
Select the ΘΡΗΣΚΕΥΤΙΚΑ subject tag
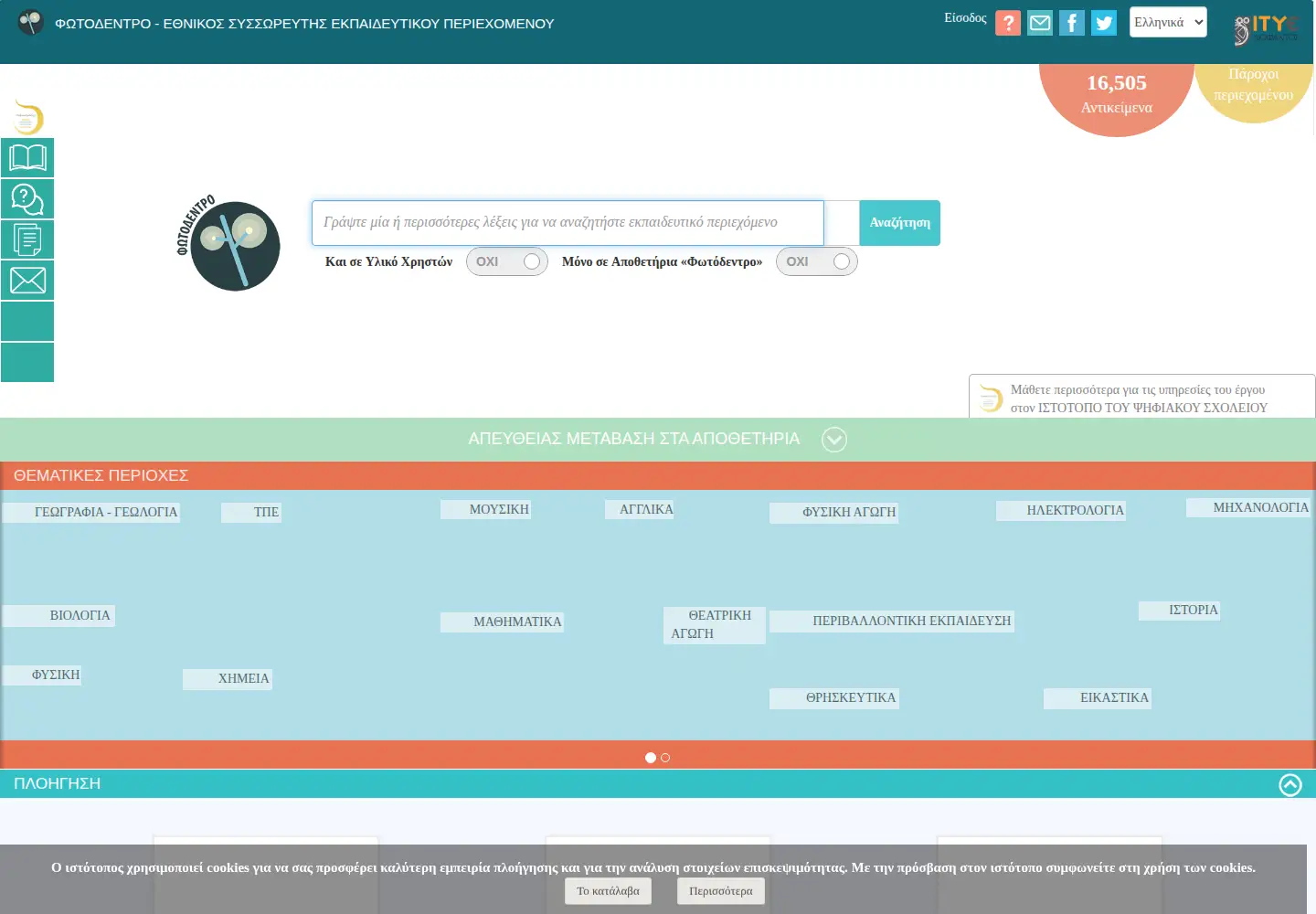point(834,698)
